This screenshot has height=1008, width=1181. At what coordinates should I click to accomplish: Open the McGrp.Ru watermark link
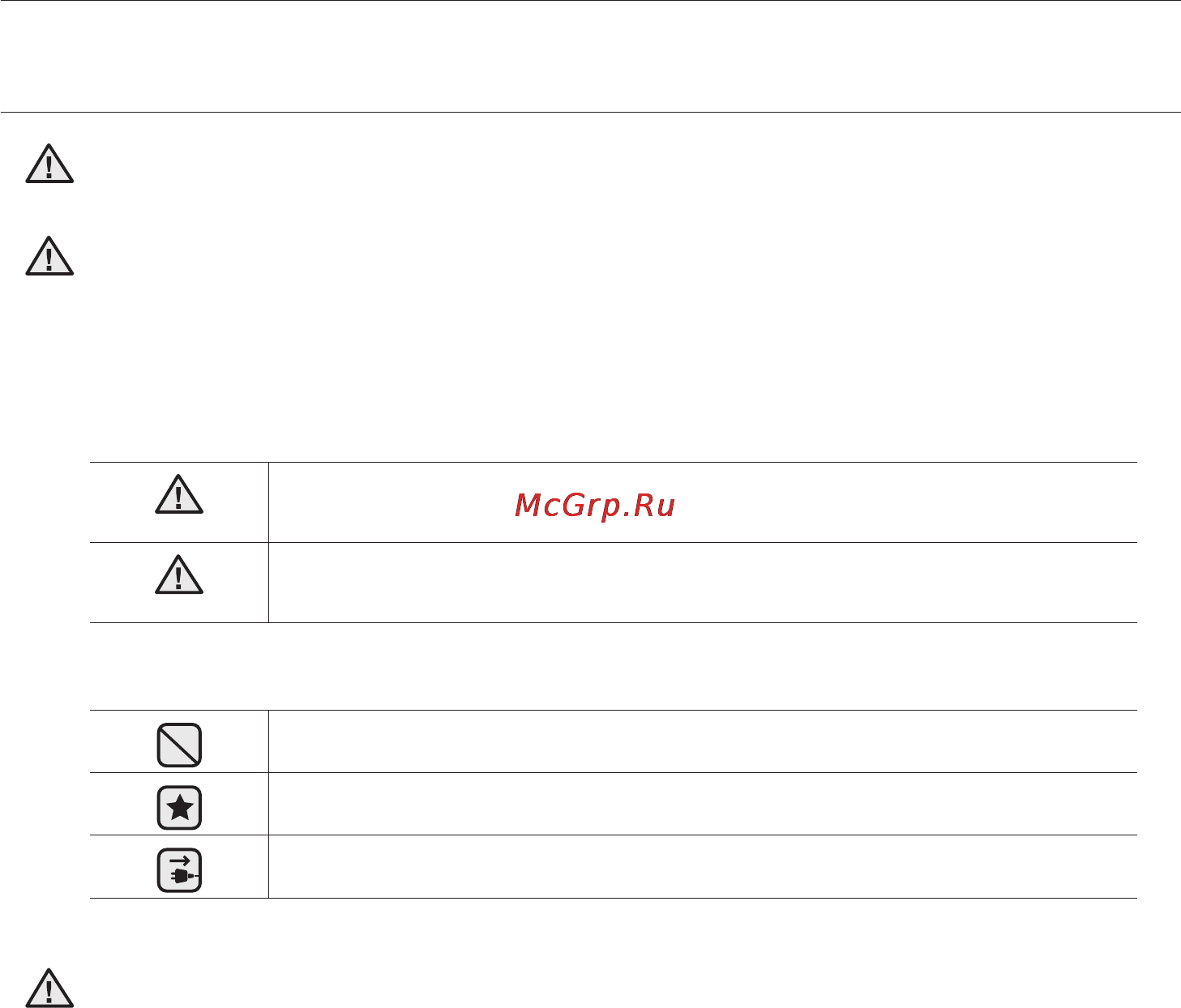pos(595,506)
